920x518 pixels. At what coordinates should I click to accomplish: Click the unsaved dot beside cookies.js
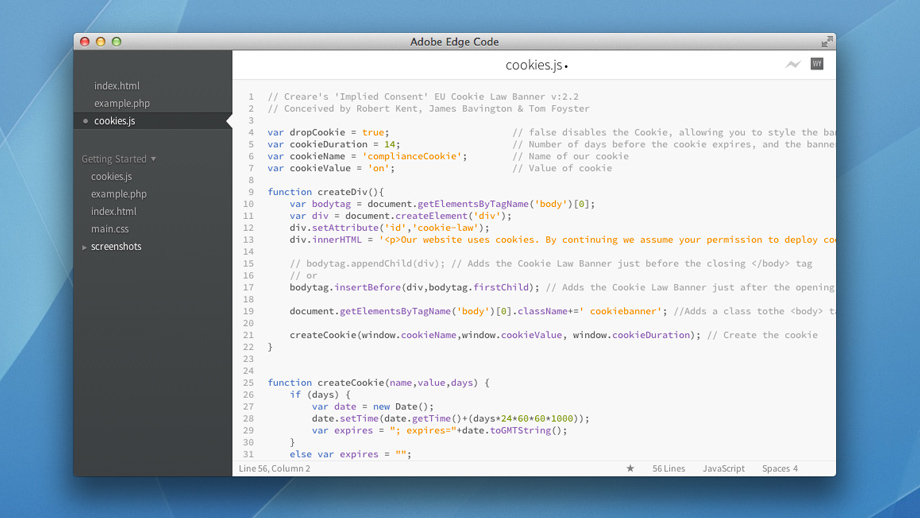click(86, 121)
